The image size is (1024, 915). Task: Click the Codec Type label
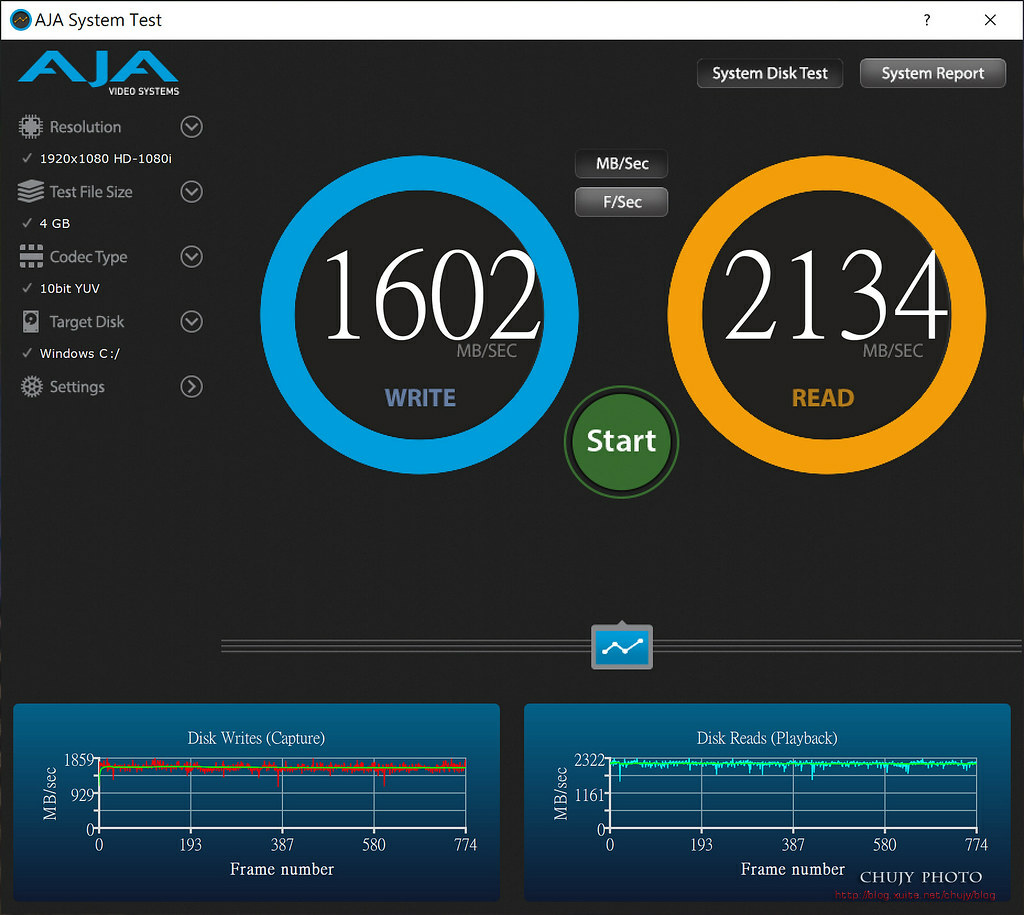click(x=89, y=257)
